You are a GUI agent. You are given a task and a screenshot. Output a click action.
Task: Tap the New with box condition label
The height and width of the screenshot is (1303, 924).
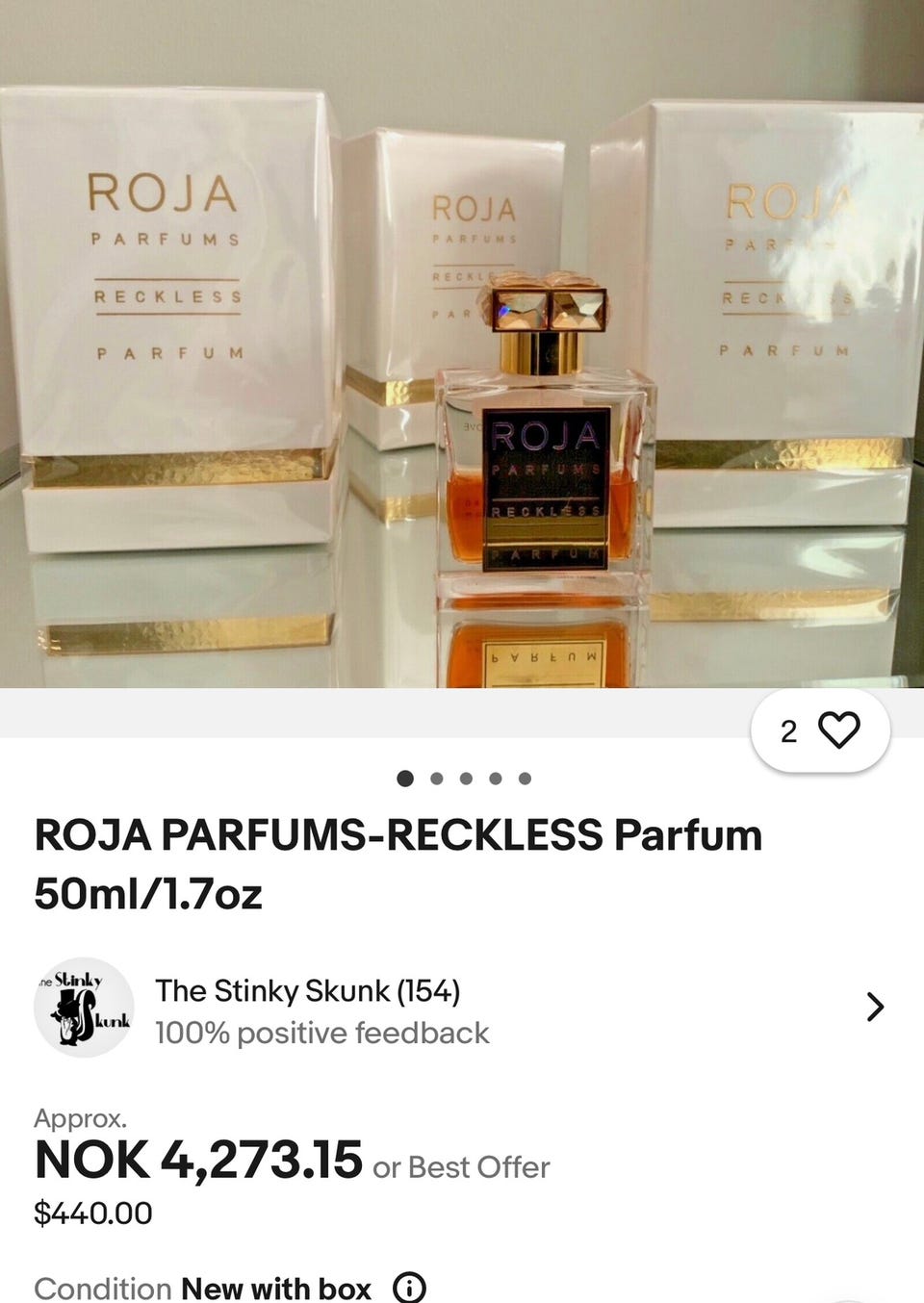(276, 1288)
